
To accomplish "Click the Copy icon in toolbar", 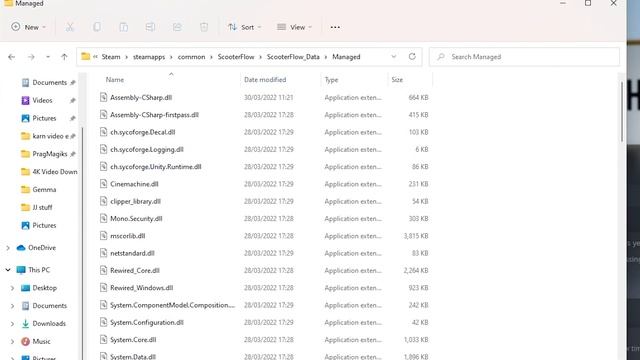I will [x=97, y=27].
